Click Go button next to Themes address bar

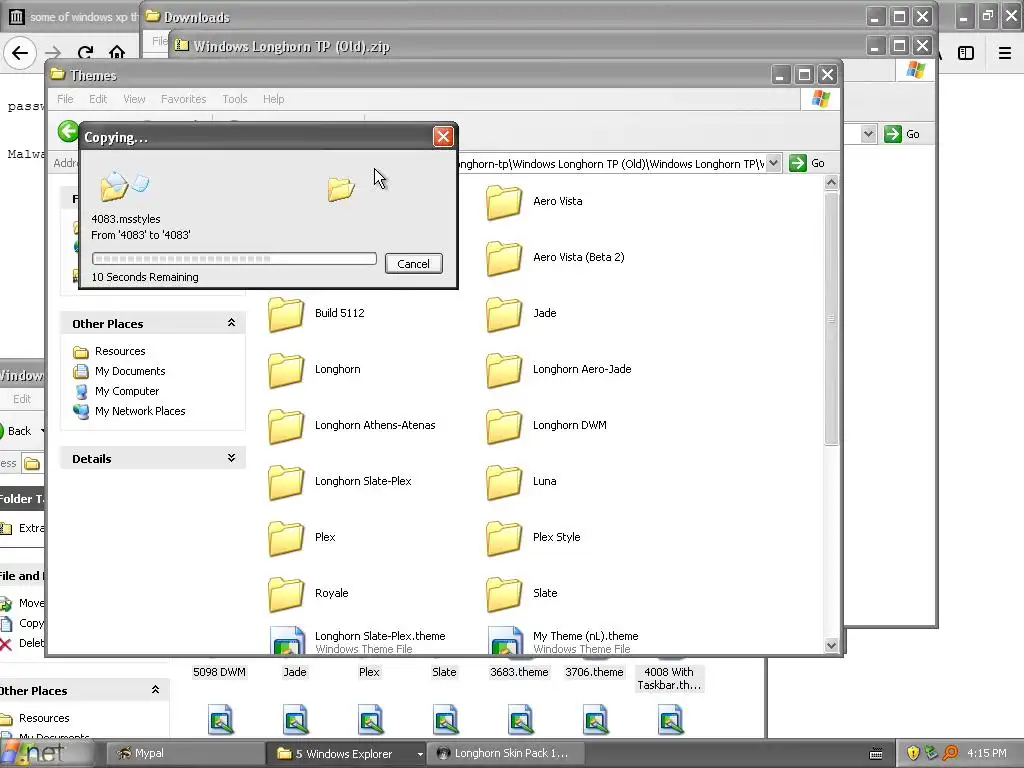point(807,163)
